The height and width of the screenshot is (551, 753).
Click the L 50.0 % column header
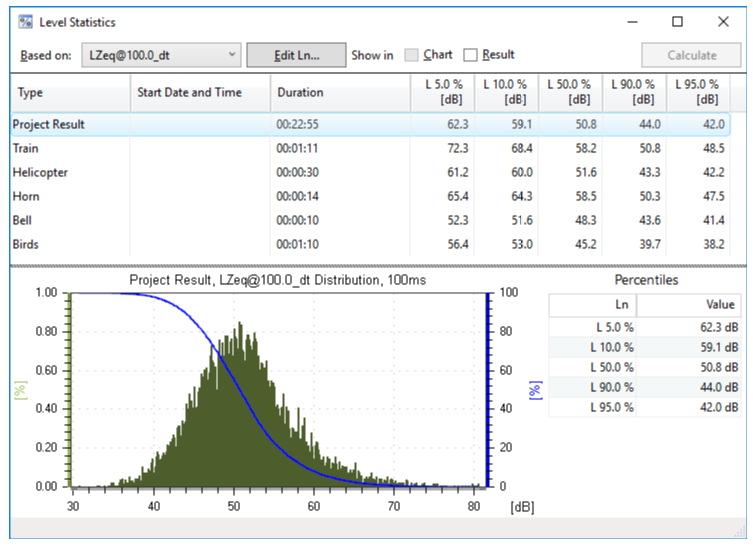click(x=570, y=92)
